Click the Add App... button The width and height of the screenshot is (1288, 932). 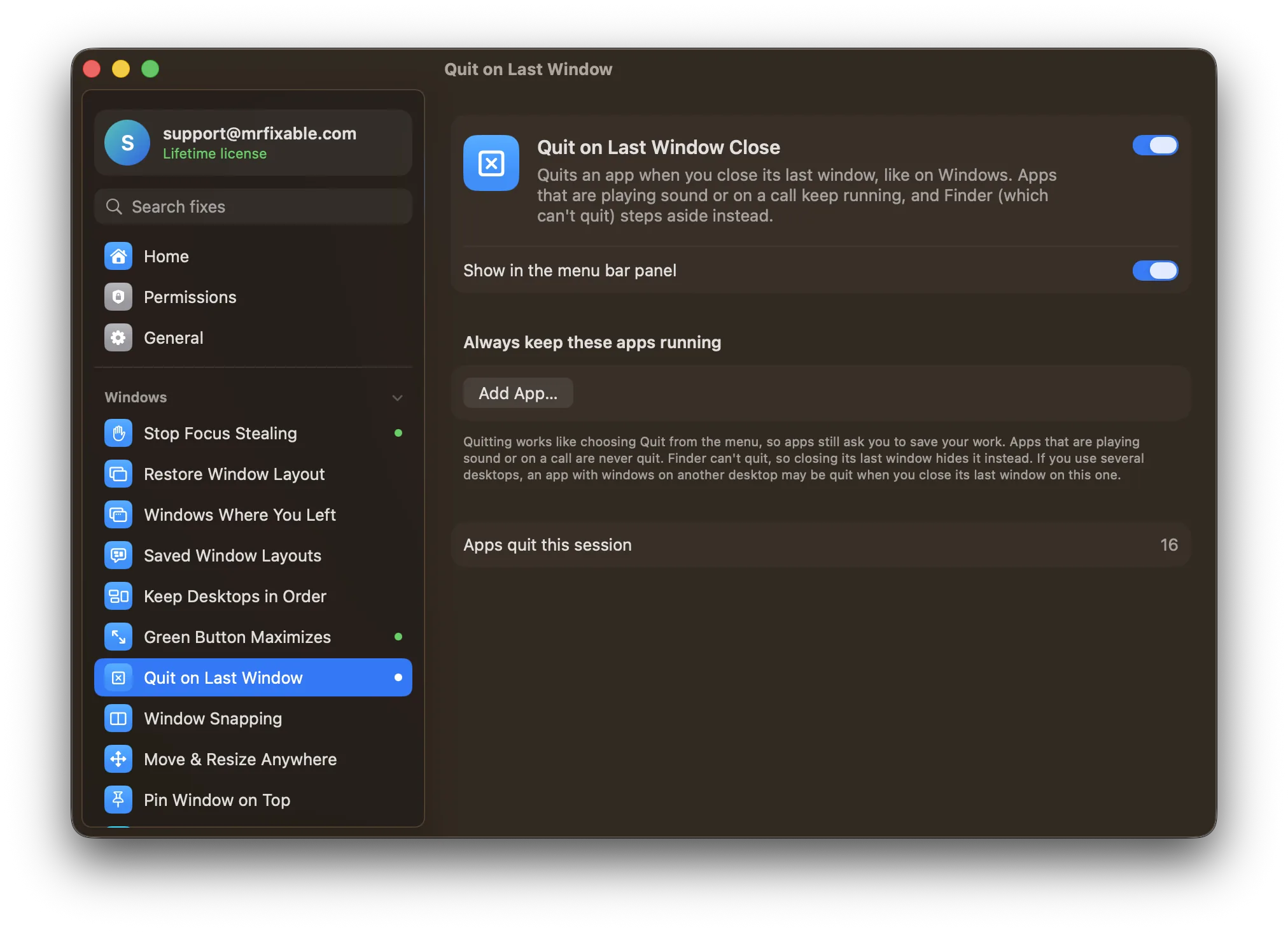[x=518, y=393]
